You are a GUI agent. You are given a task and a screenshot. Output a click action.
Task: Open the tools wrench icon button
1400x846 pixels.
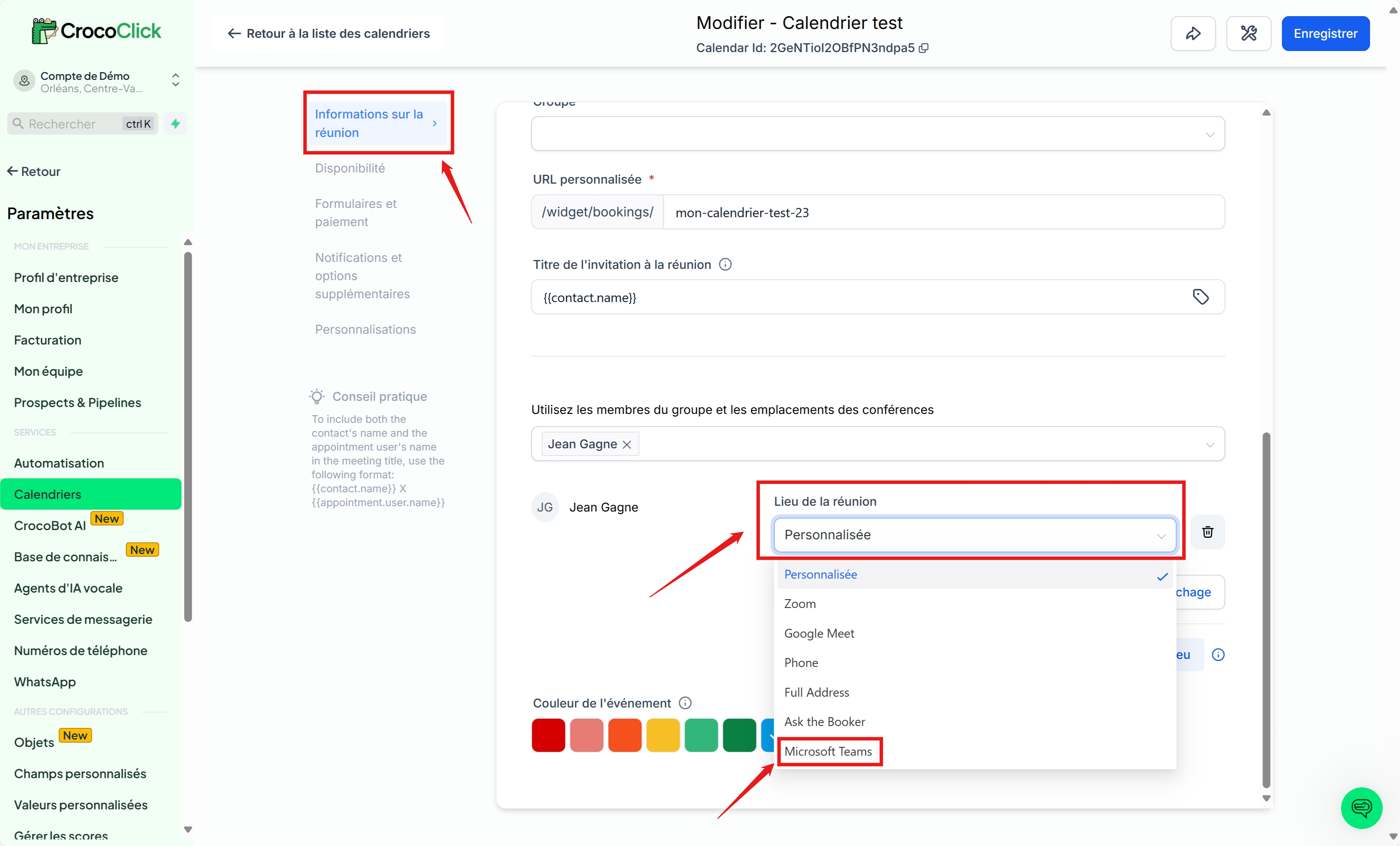click(1248, 34)
